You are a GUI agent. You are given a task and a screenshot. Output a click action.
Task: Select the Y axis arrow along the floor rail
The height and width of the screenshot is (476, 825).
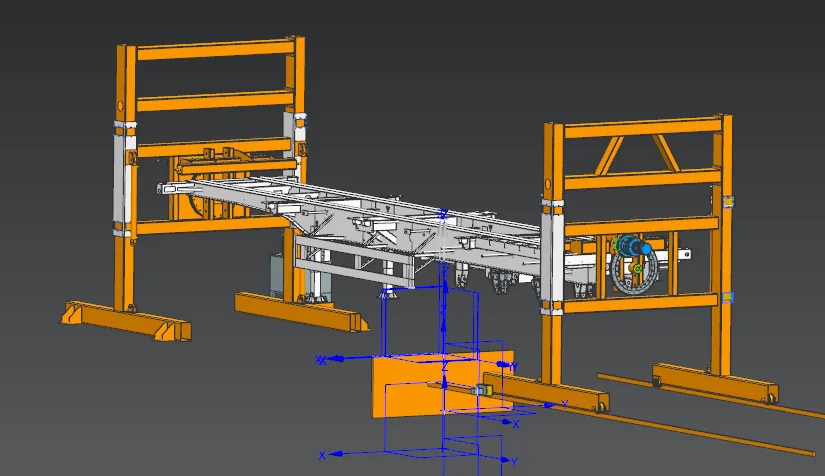[x=548, y=404]
